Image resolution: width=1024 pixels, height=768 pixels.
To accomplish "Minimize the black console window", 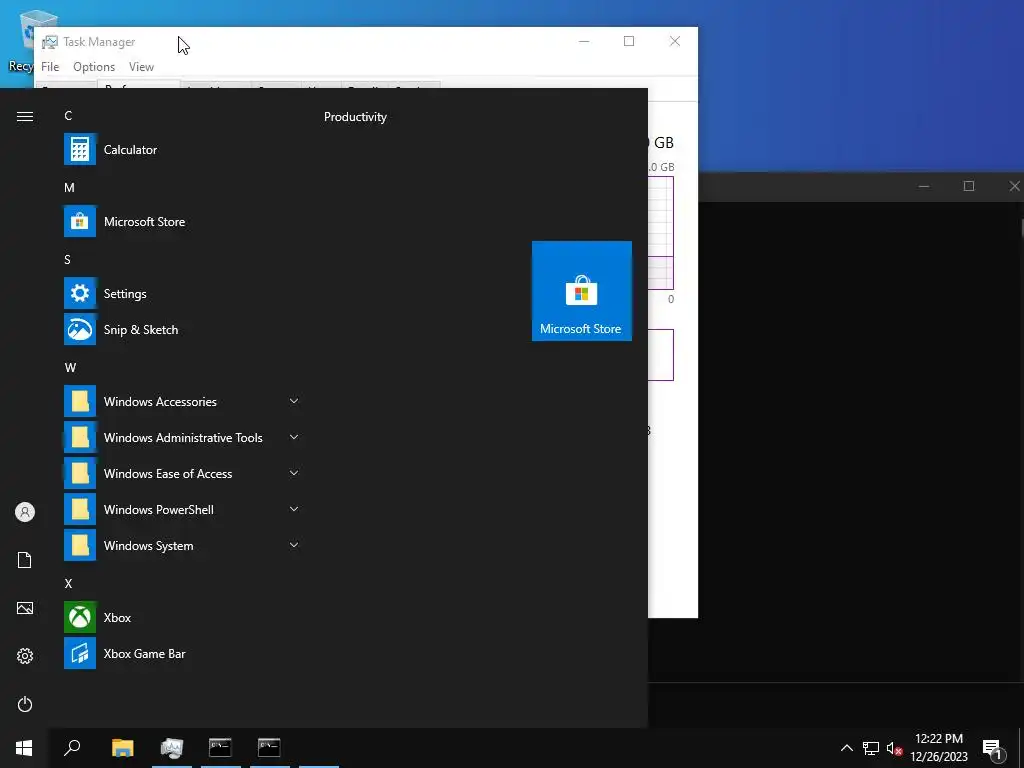I will click(923, 186).
